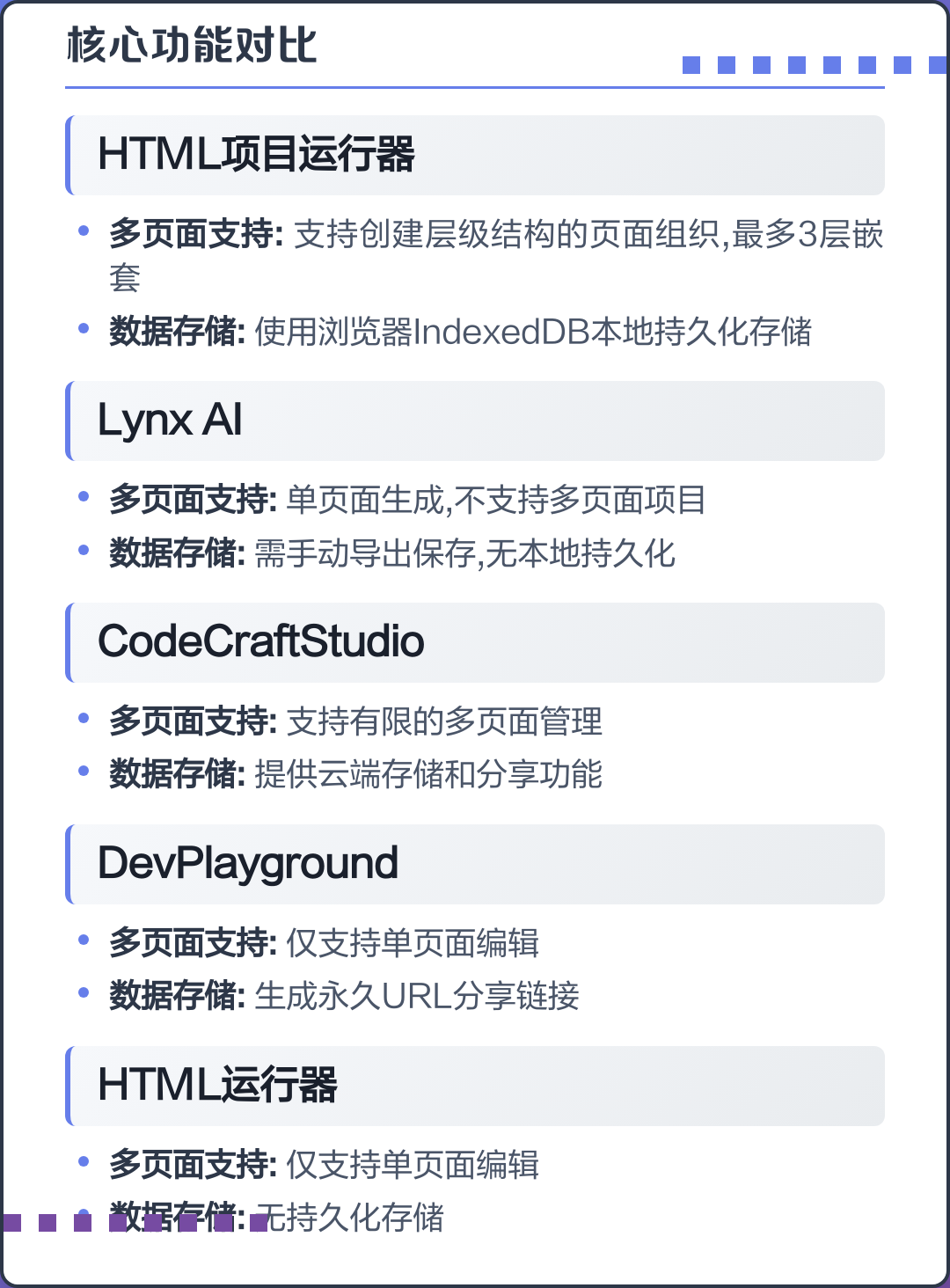950x1288 pixels.
Task: Click text 提供云端存储和分享功能
Action: point(428,774)
